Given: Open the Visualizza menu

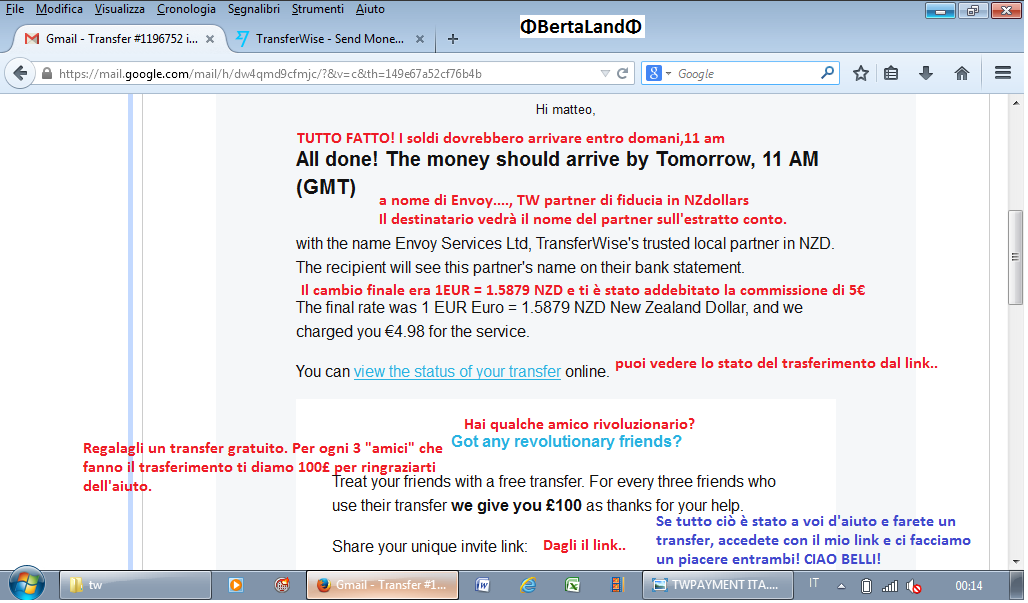Looking at the screenshot, I should pos(119,9).
